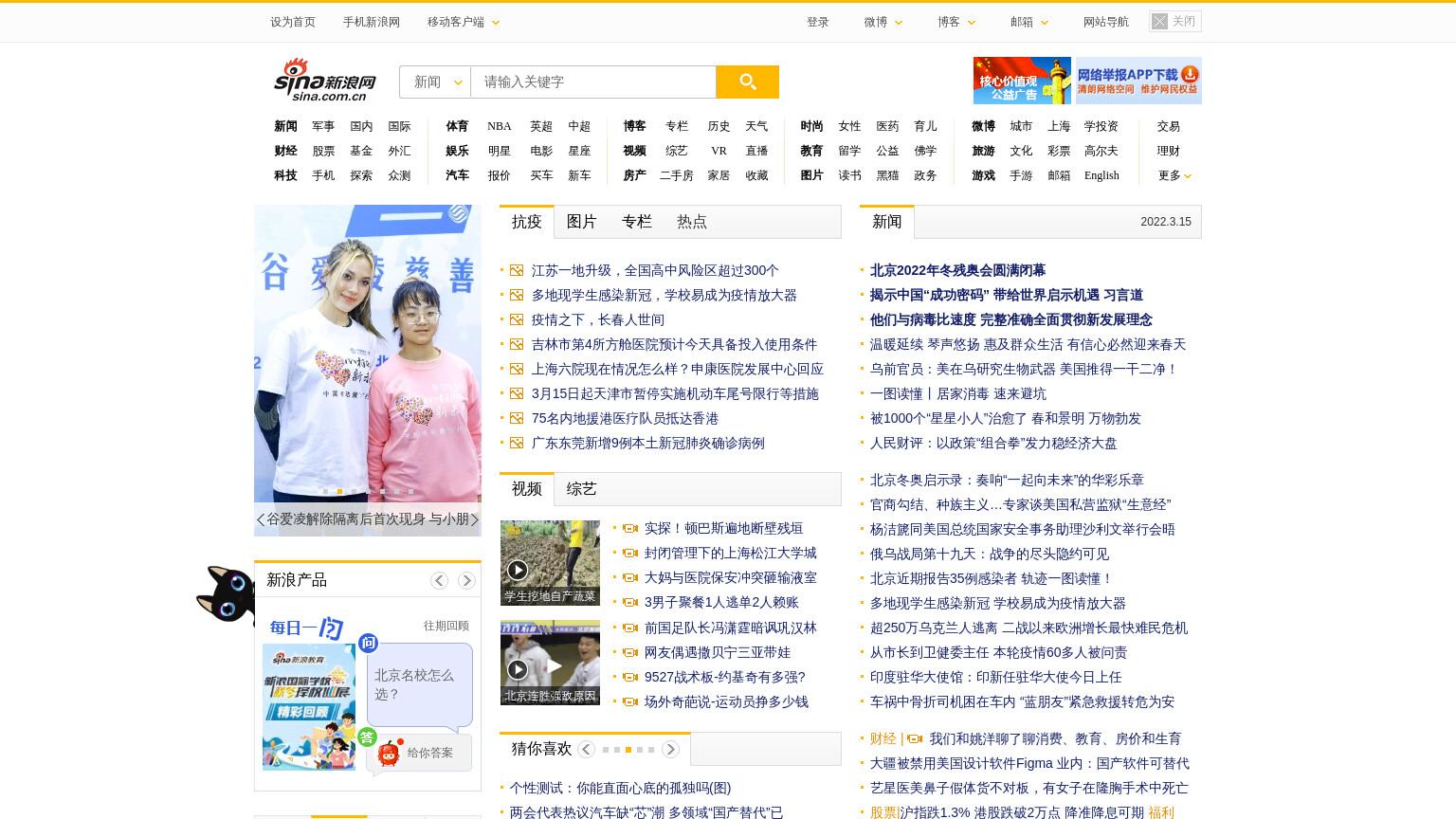Open the 新浪国际学校择校巡展 image
Image resolution: width=1456 pixels, height=819 pixels.
(x=309, y=707)
